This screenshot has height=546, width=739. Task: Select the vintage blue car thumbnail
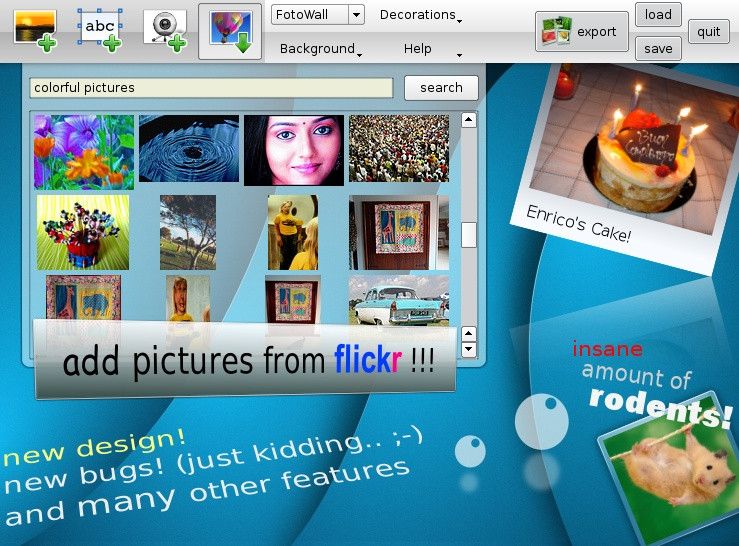point(399,301)
